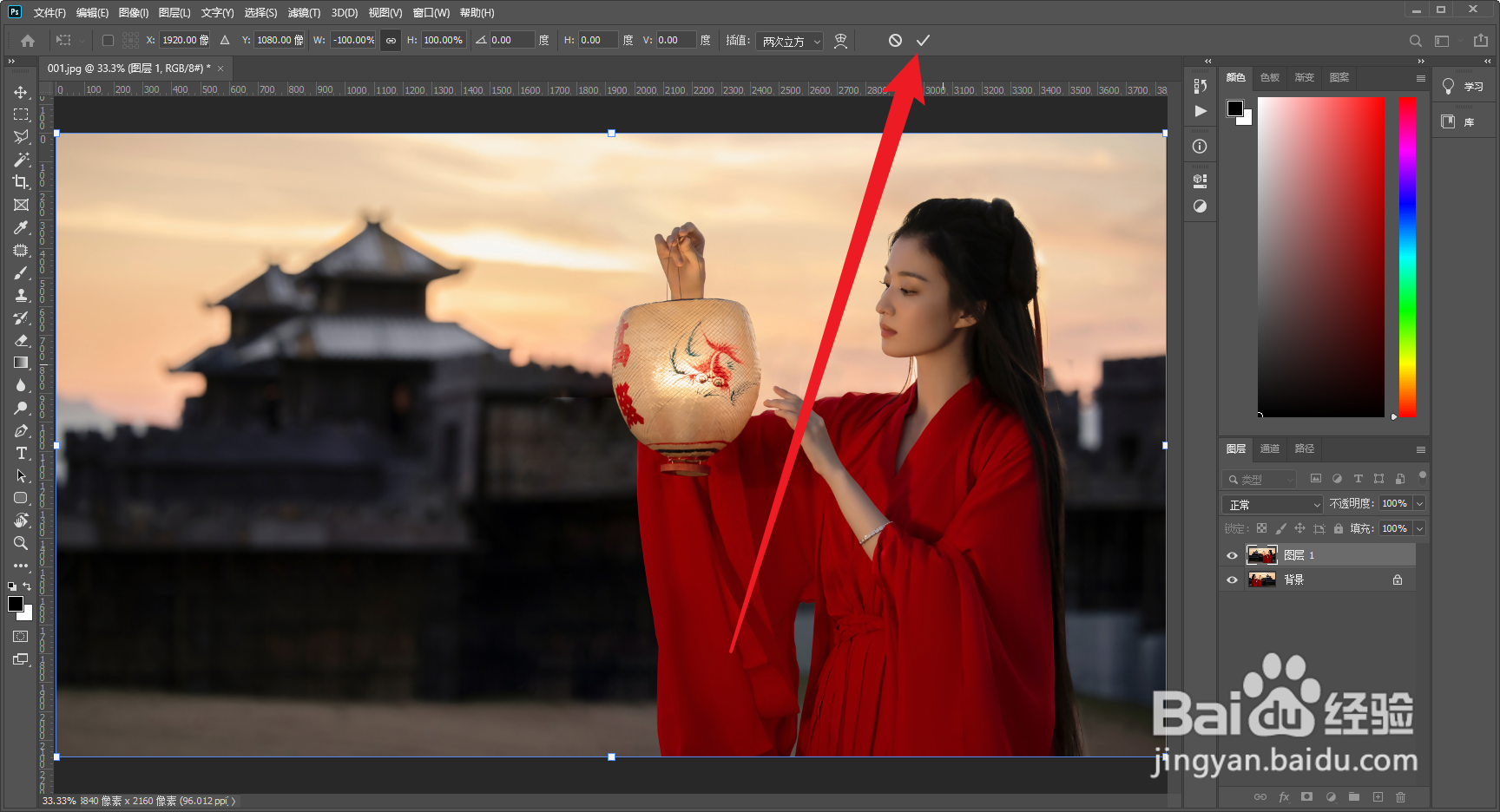The height and width of the screenshot is (812, 1500).
Task: Open the layer filter 类型 dropdown
Action: 1259,479
